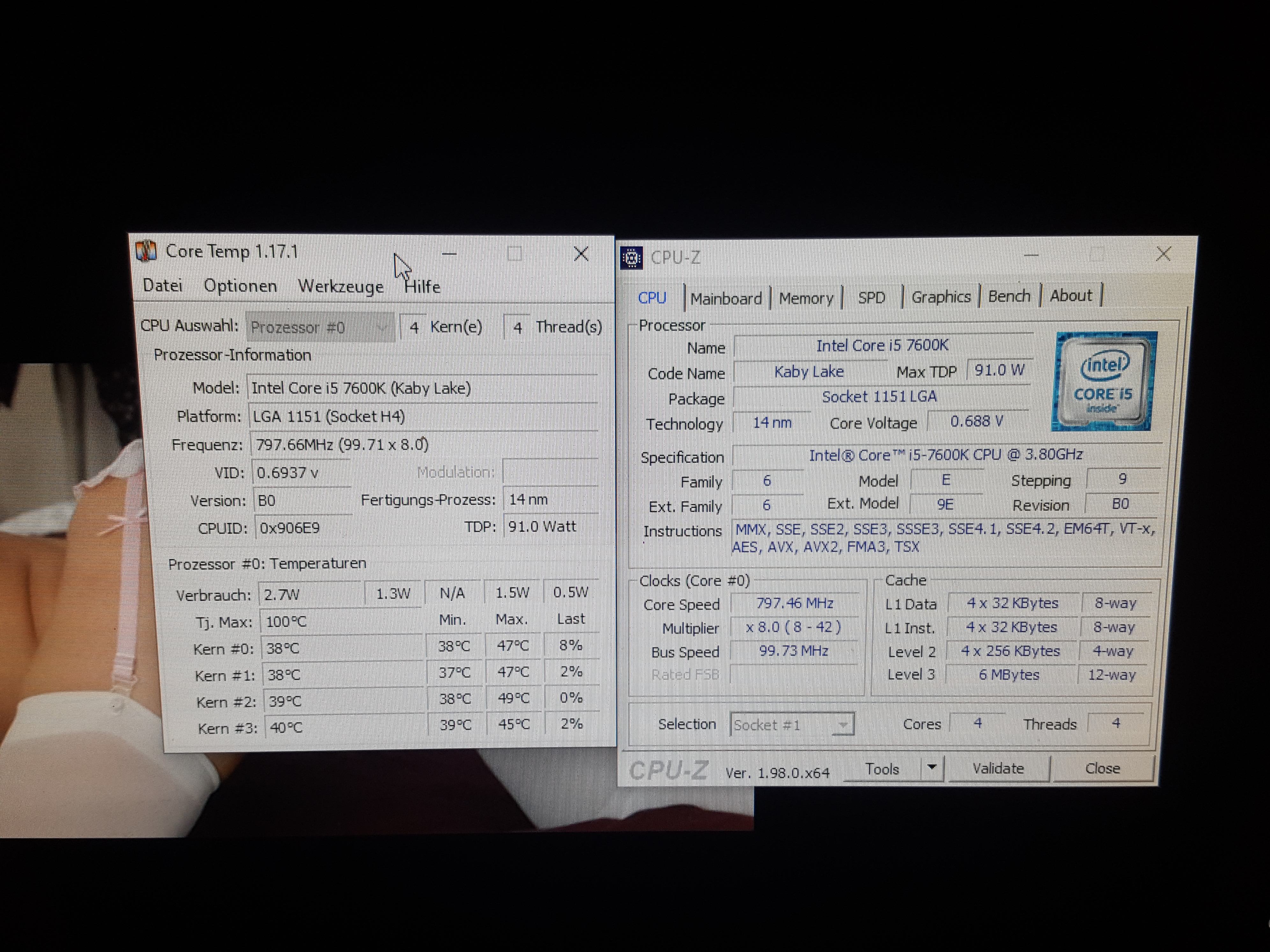Open the About tab in CPU-Z
This screenshot has width=1270, height=952.
(x=1071, y=296)
